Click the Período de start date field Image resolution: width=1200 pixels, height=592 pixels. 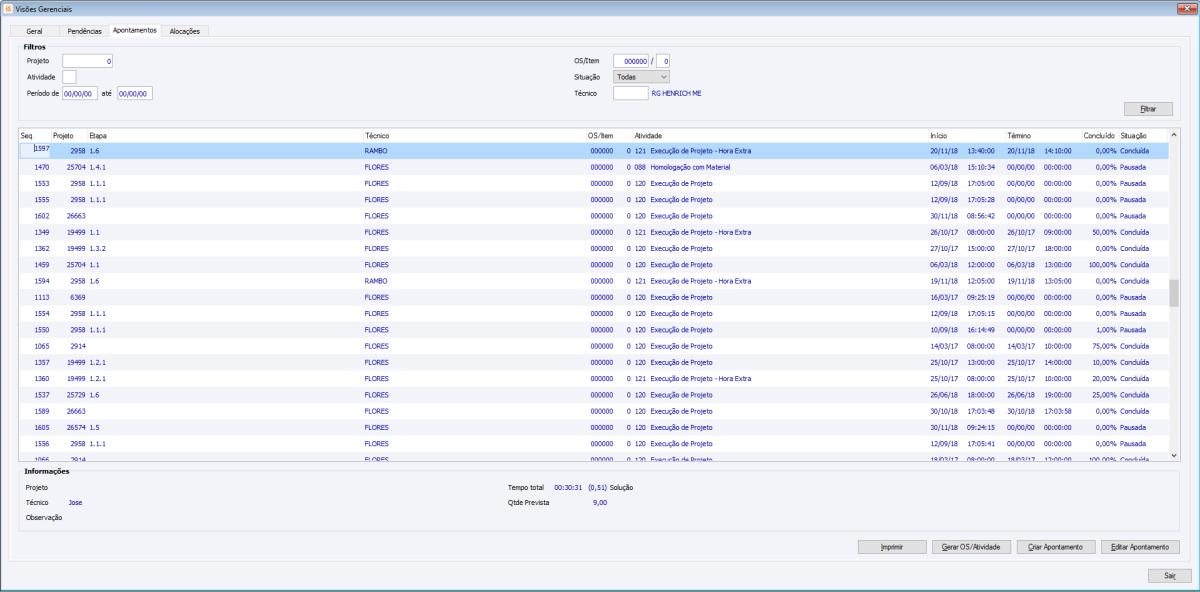pyautogui.click(x=79, y=93)
